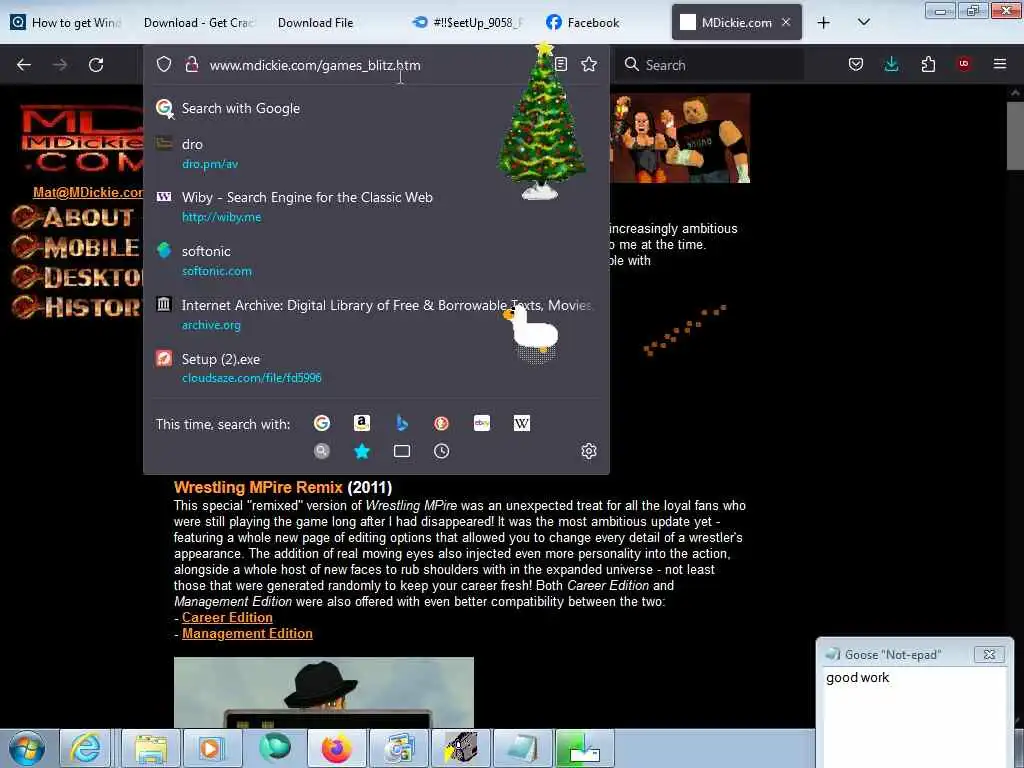Open the downloads arrow icon
Viewport: 1024px width, 768px height.
click(891, 64)
